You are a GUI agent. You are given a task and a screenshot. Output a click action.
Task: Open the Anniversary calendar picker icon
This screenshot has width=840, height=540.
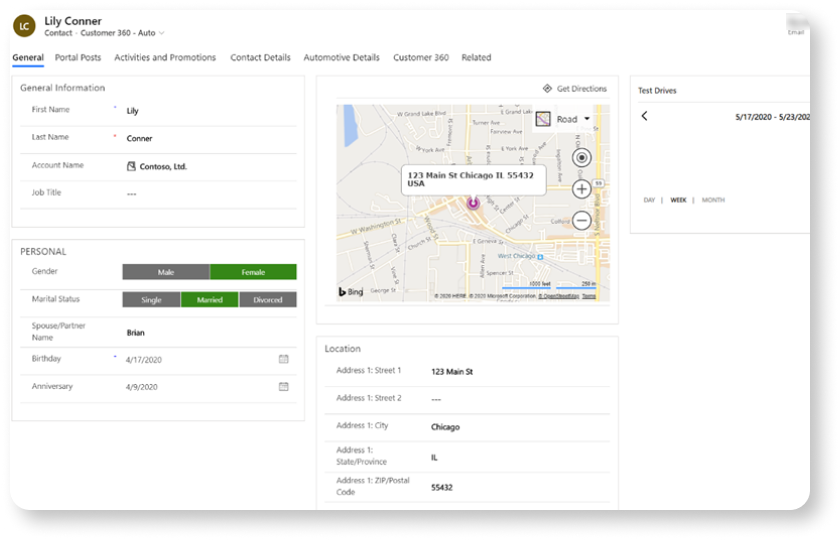coord(284,386)
